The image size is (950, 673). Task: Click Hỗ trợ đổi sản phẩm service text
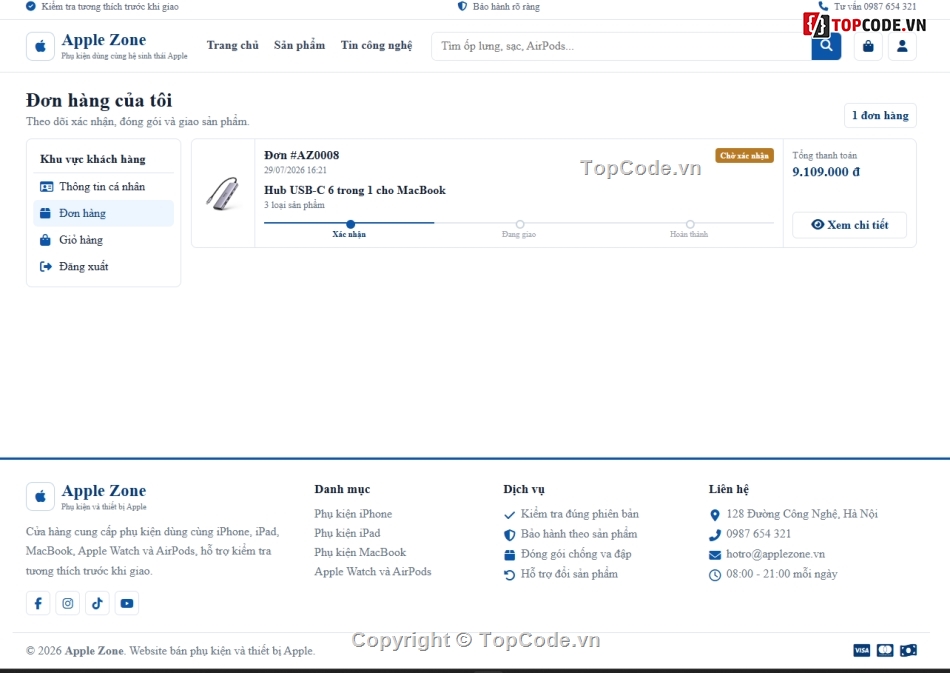click(x=570, y=574)
